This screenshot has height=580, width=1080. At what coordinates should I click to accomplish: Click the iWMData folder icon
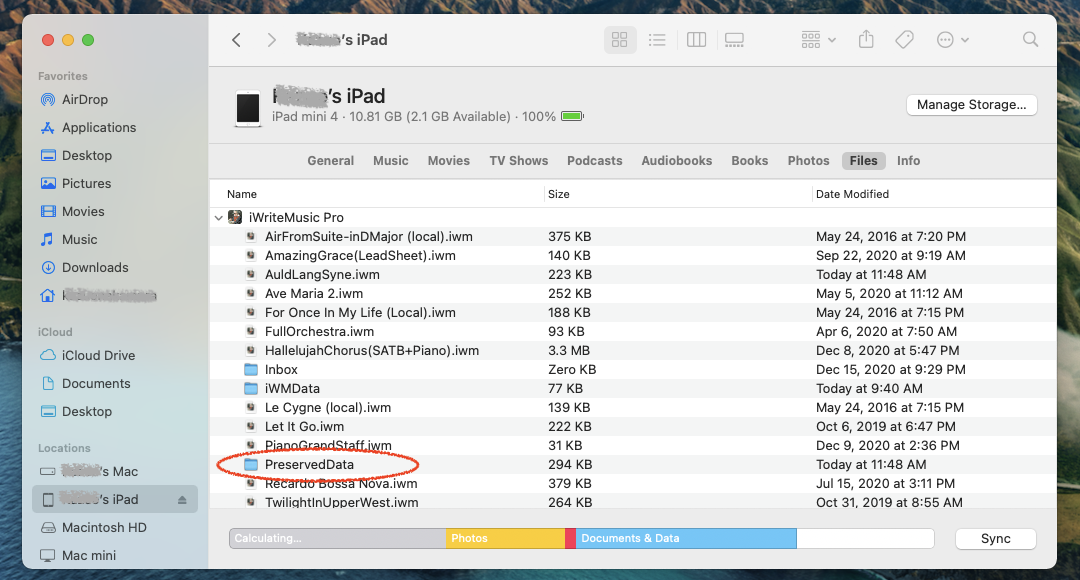pyautogui.click(x=251, y=389)
